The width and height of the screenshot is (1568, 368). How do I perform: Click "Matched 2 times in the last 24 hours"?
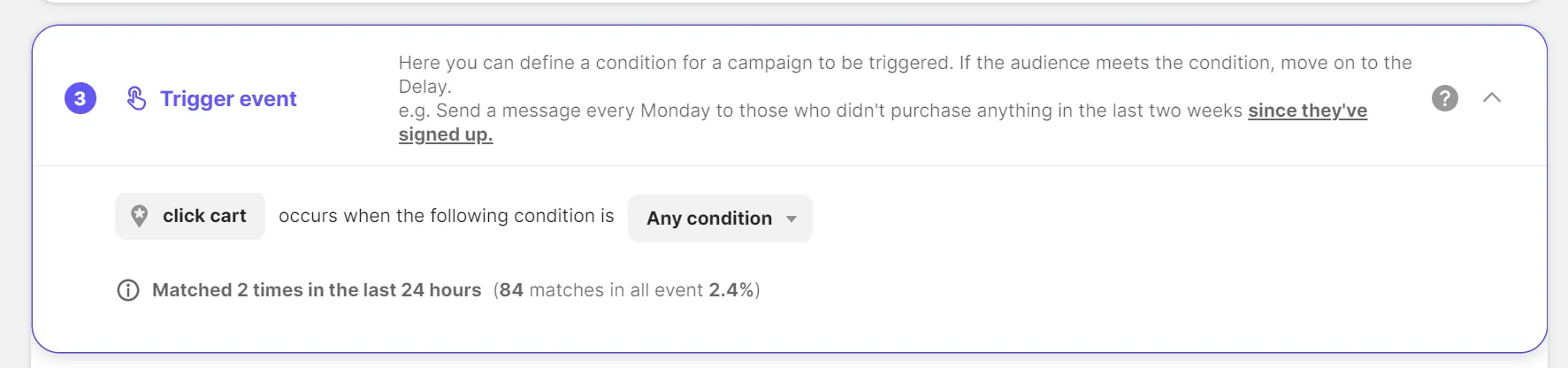[x=317, y=290]
